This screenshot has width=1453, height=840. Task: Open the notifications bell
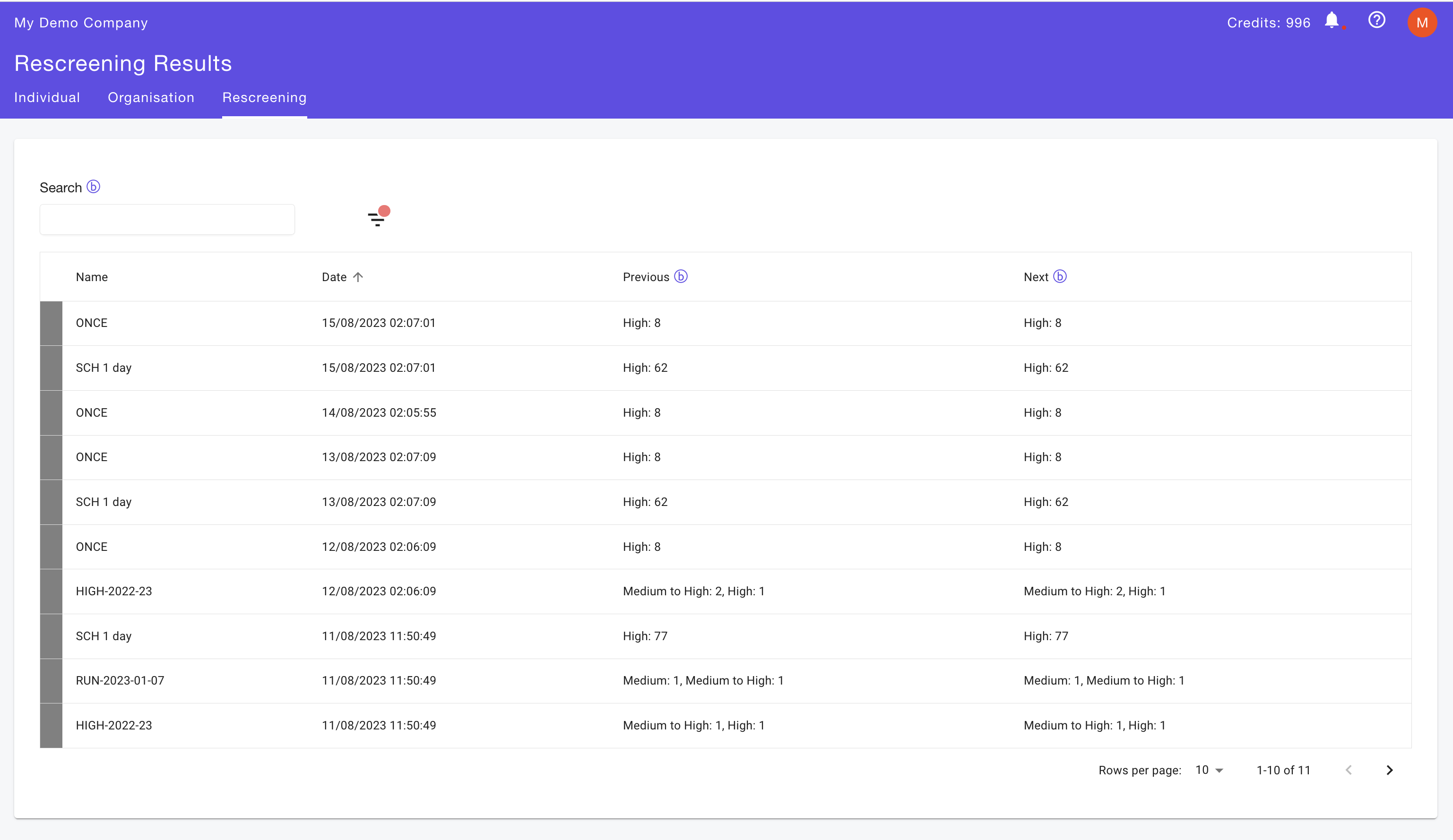coord(1332,21)
